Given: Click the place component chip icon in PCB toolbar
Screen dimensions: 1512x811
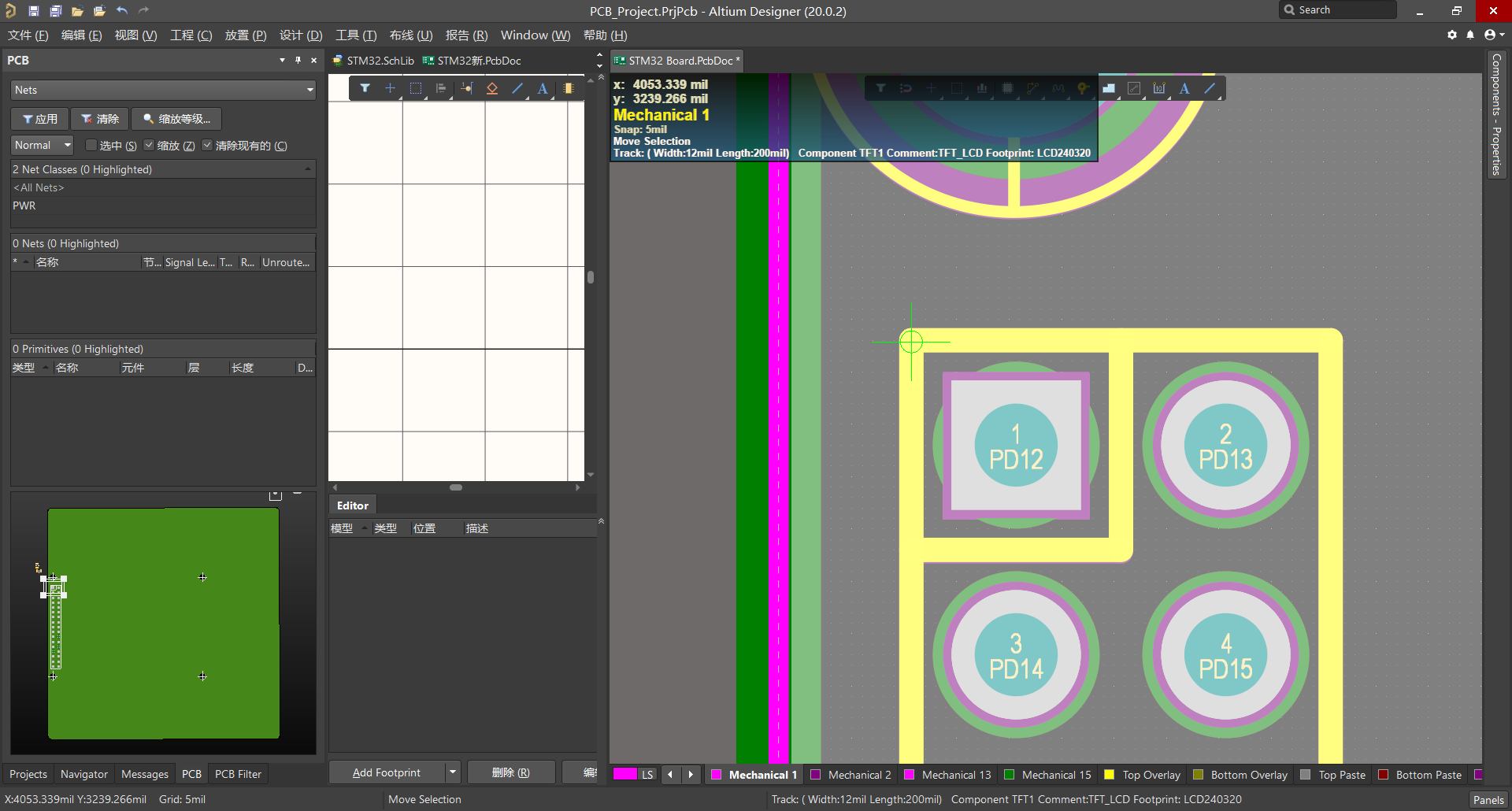Looking at the screenshot, I should pos(1007,88).
